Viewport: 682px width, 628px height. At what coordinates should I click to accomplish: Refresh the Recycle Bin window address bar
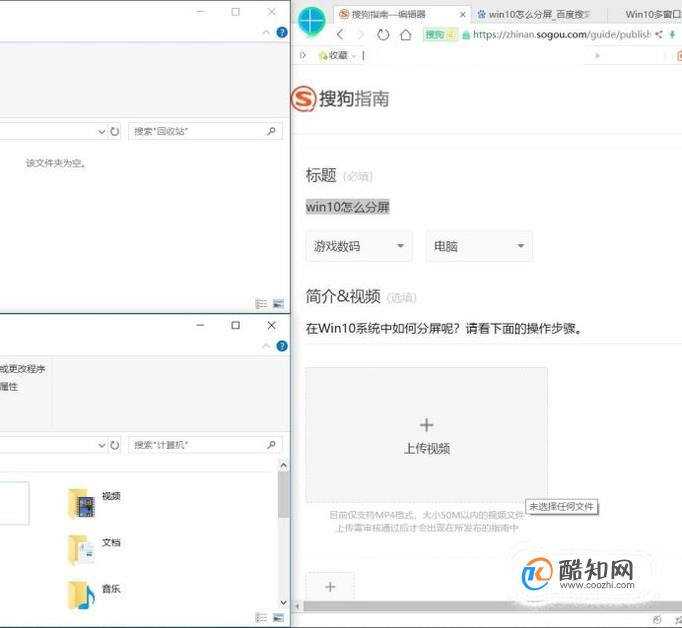tap(114, 131)
